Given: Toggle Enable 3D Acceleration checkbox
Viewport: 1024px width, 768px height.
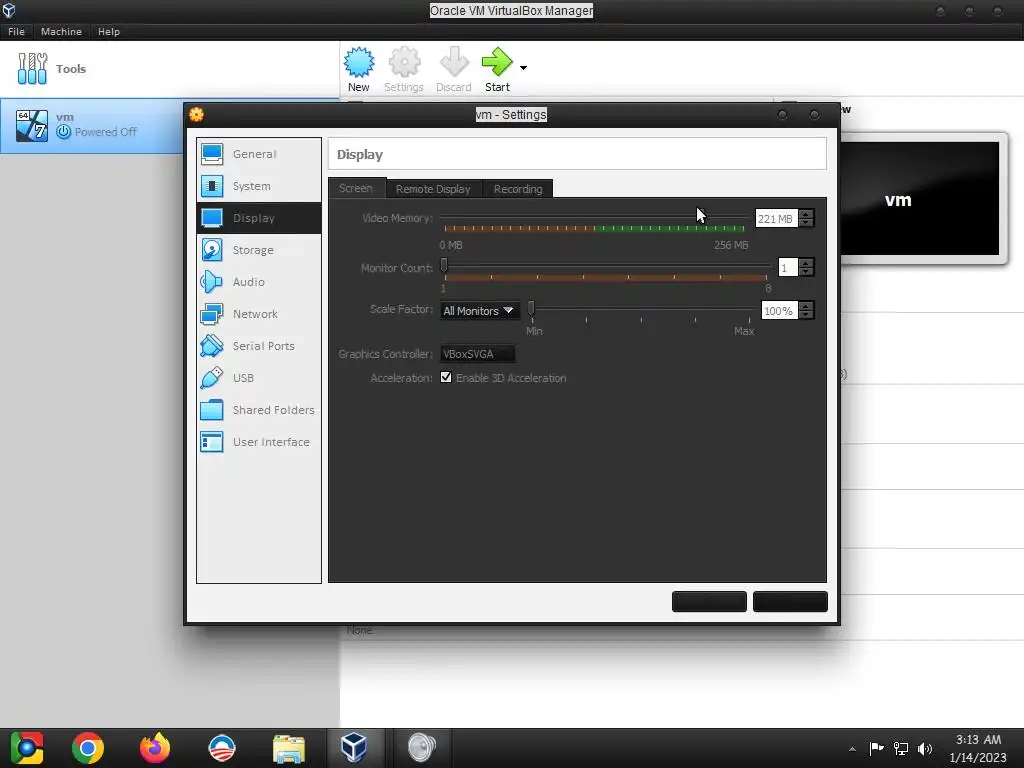Looking at the screenshot, I should (446, 377).
